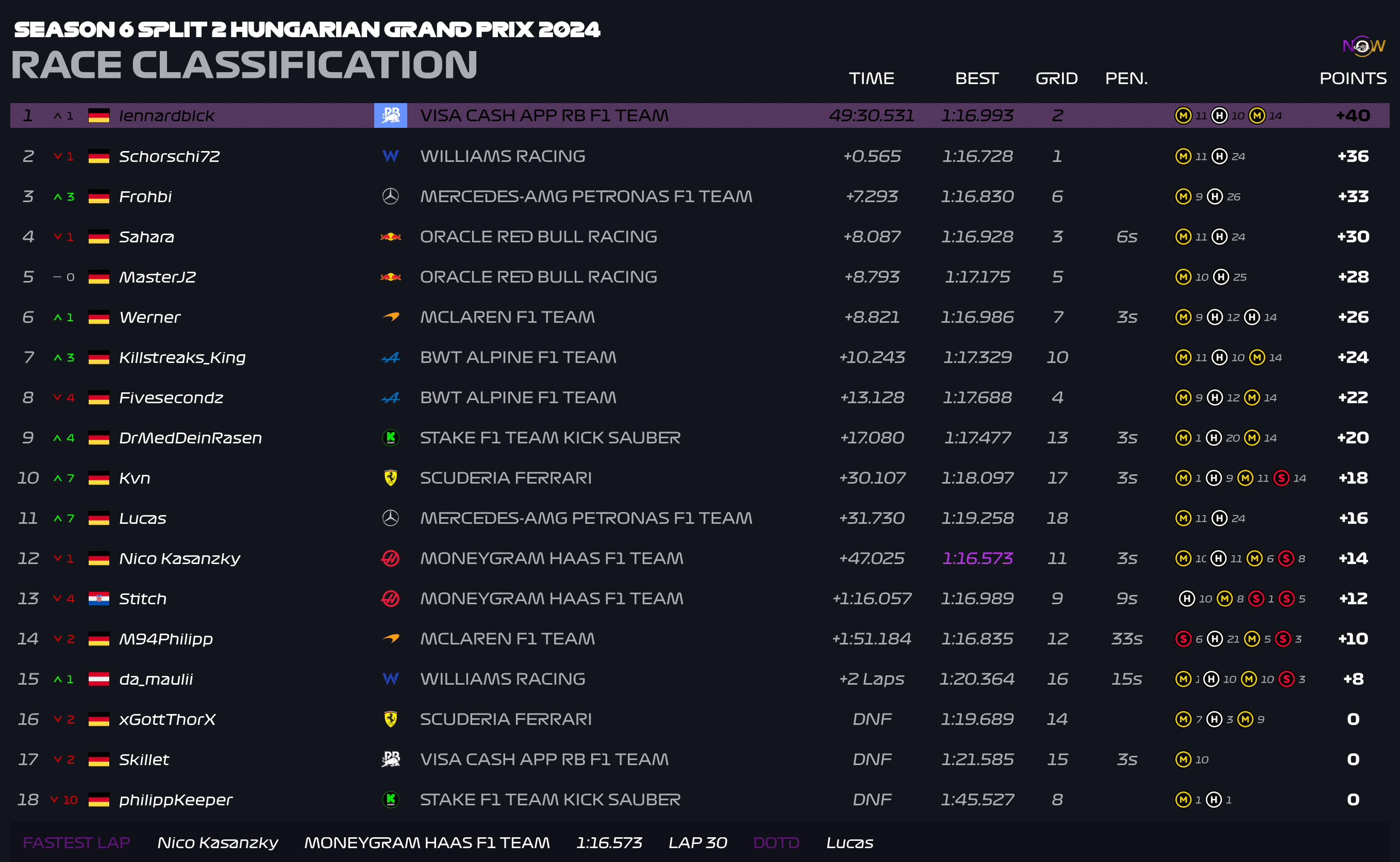This screenshot has width=1400, height=862.
Task: Click the TIME column header
Action: pyautogui.click(x=871, y=78)
